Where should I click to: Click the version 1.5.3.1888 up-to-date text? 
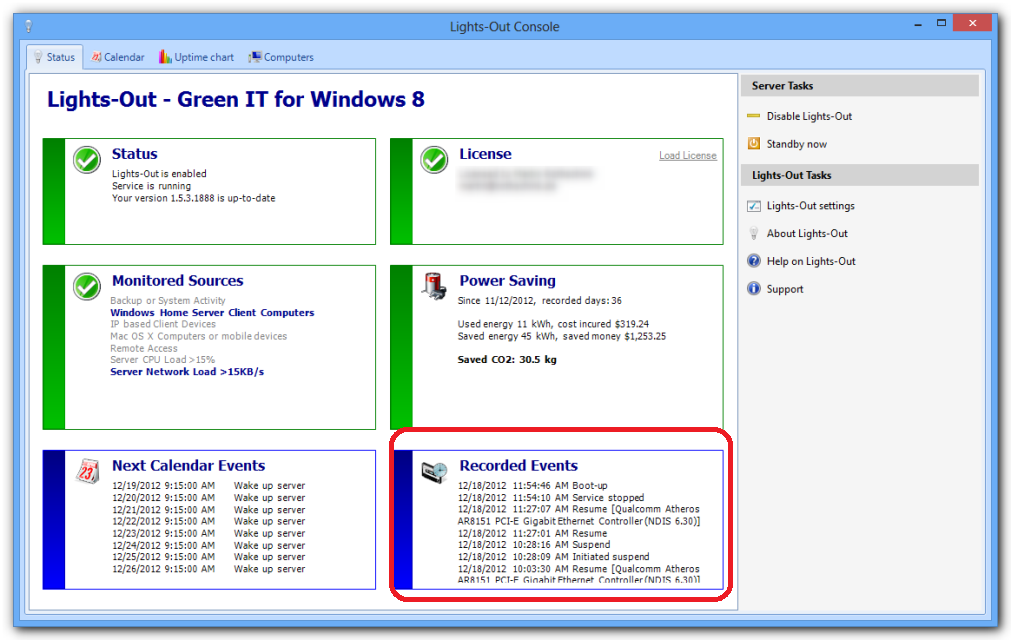point(193,198)
